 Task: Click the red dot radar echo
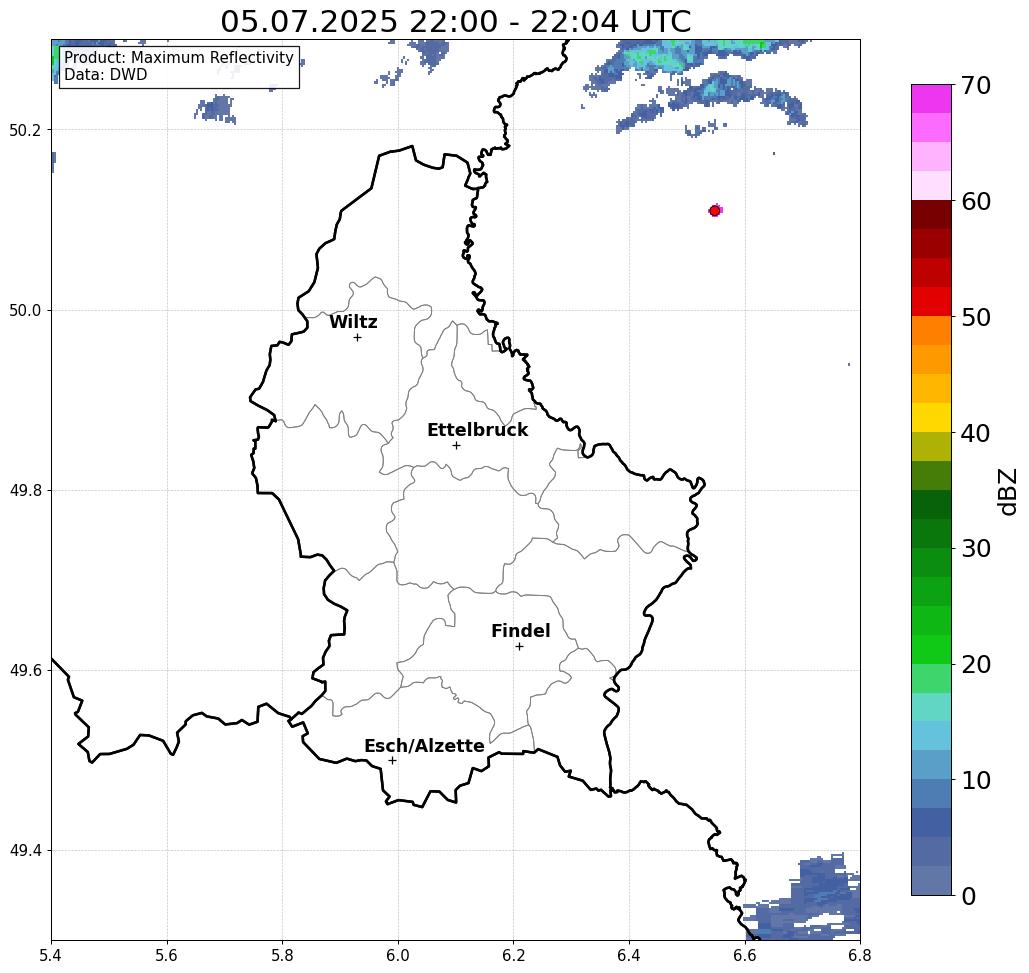pyautogui.click(x=715, y=211)
